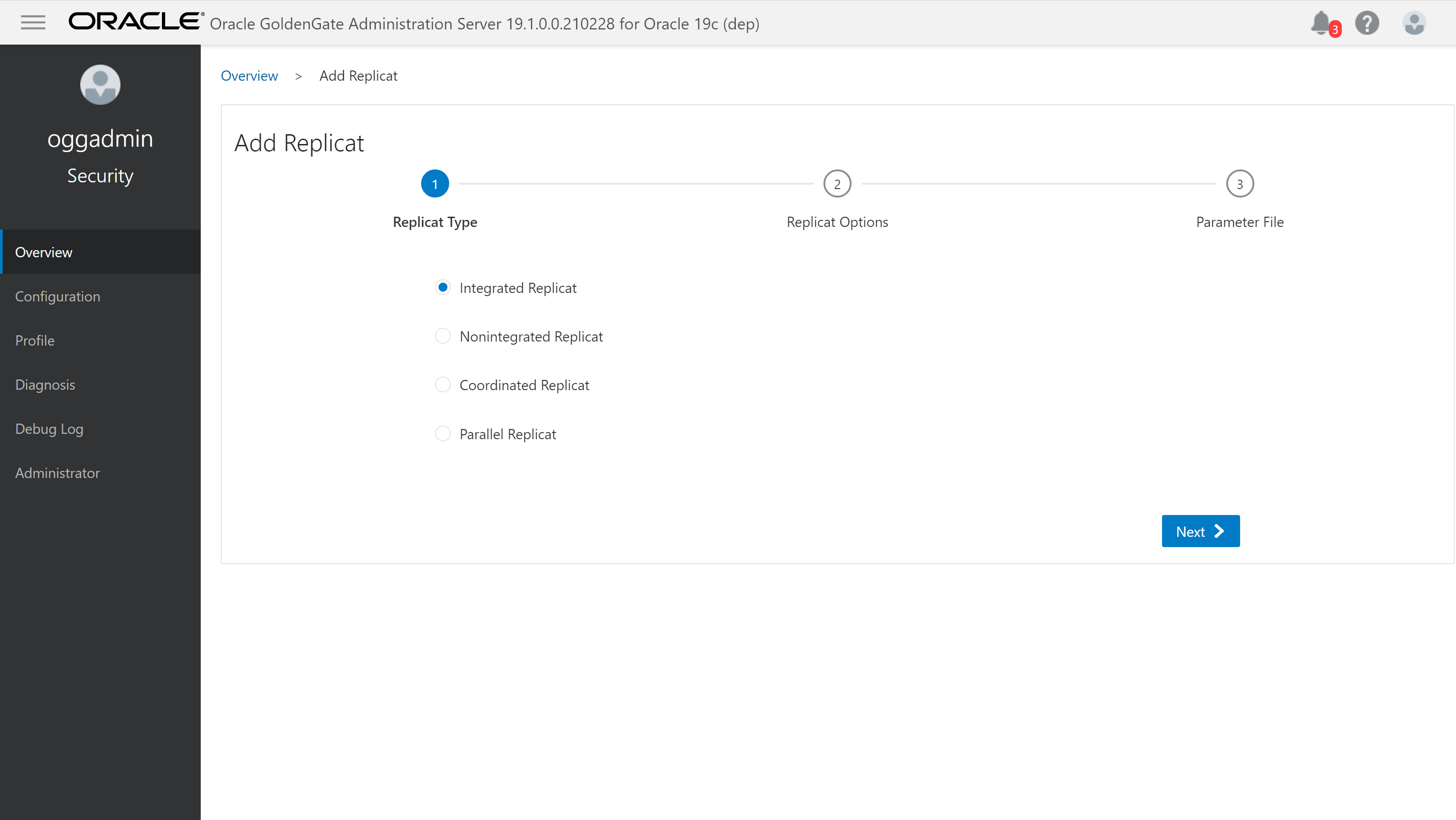The image size is (1456, 820).
Task: Open the notifications bell
Action: point(1320,23)
